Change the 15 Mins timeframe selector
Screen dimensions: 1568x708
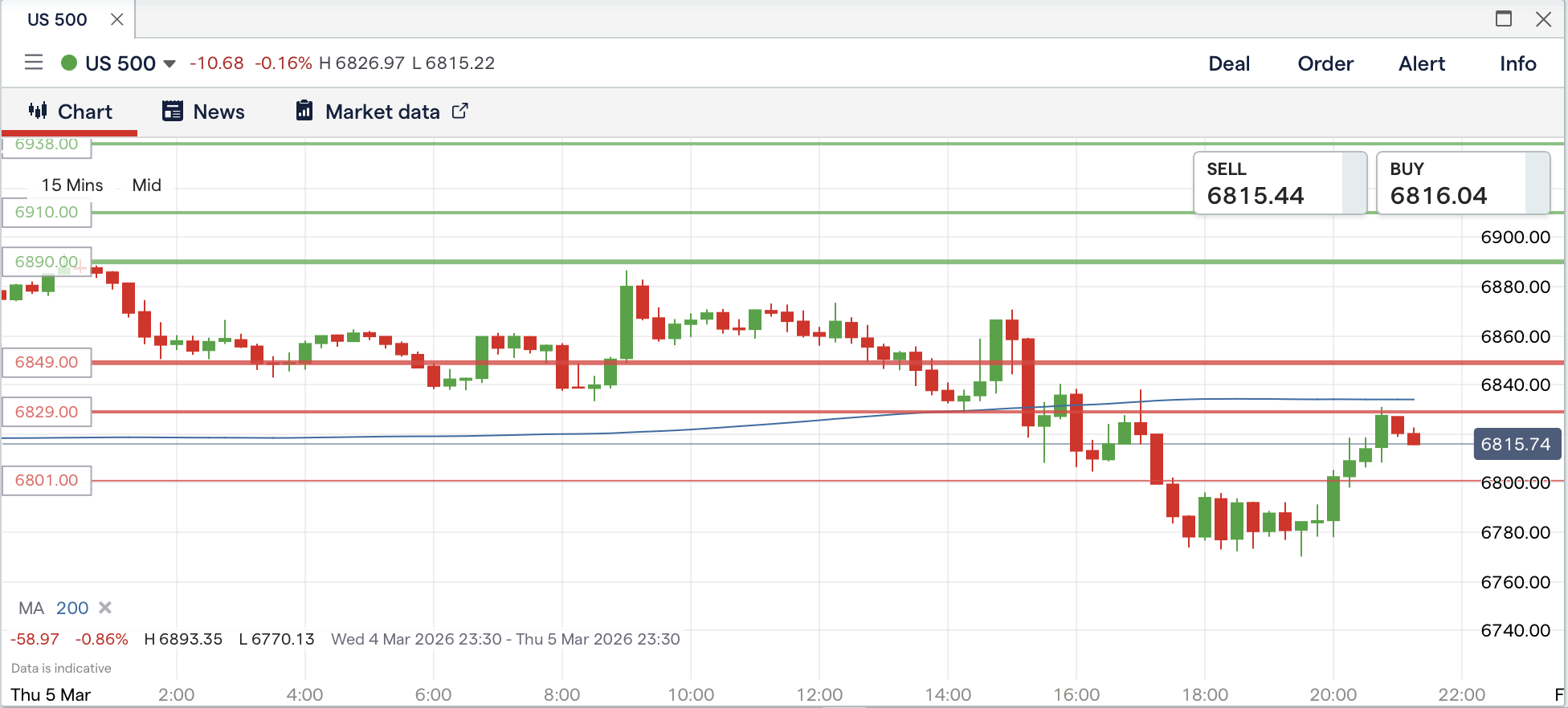(x=72, y=185)
